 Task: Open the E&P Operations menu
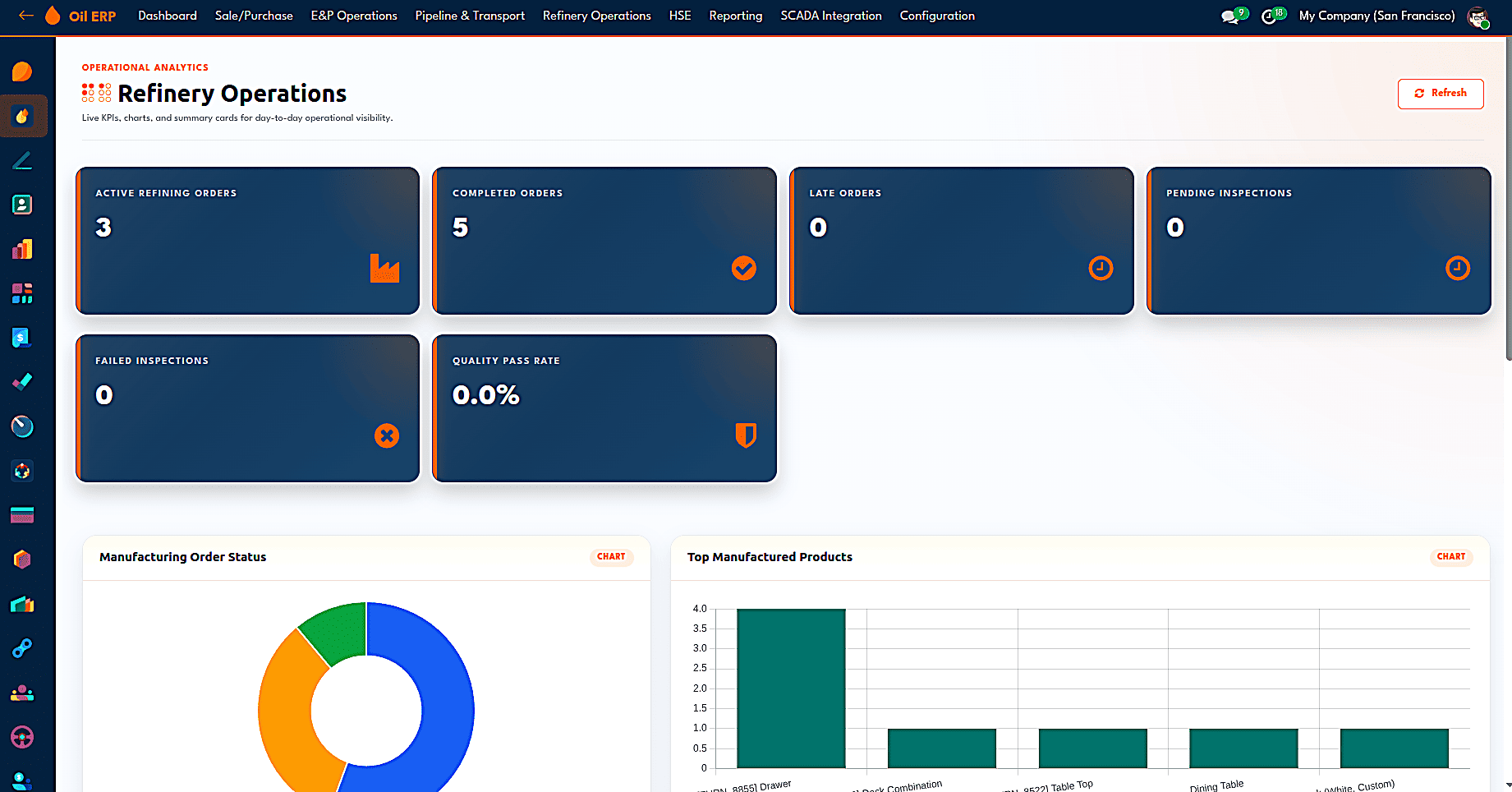click(x=354, y=16)
